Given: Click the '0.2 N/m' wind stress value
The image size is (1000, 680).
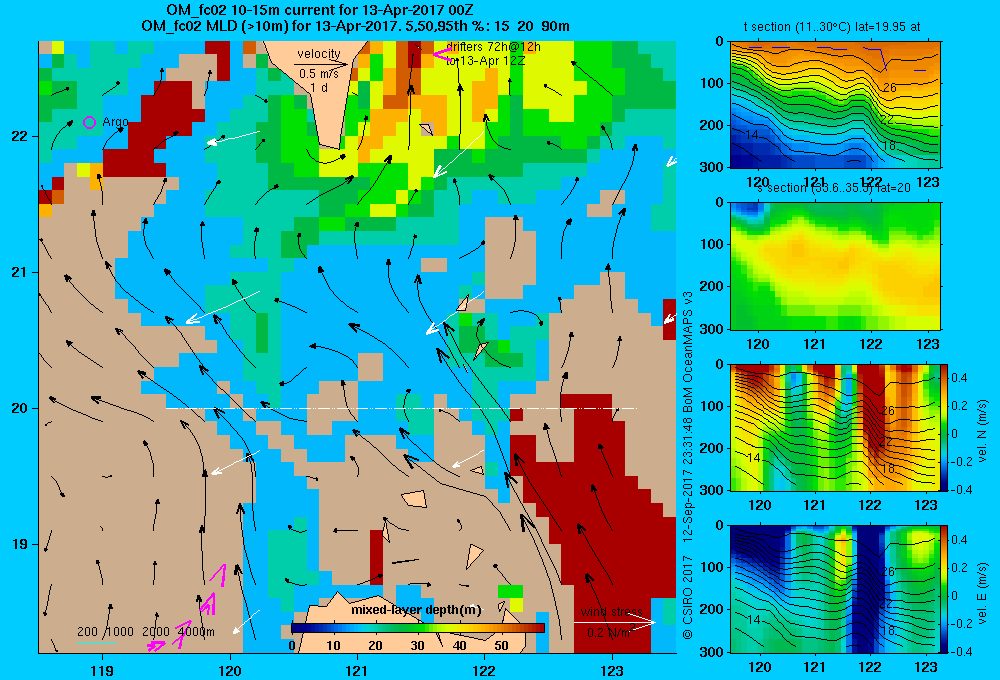Looking at the screenshot, I should pyautogui.click(x=608, y=633).
